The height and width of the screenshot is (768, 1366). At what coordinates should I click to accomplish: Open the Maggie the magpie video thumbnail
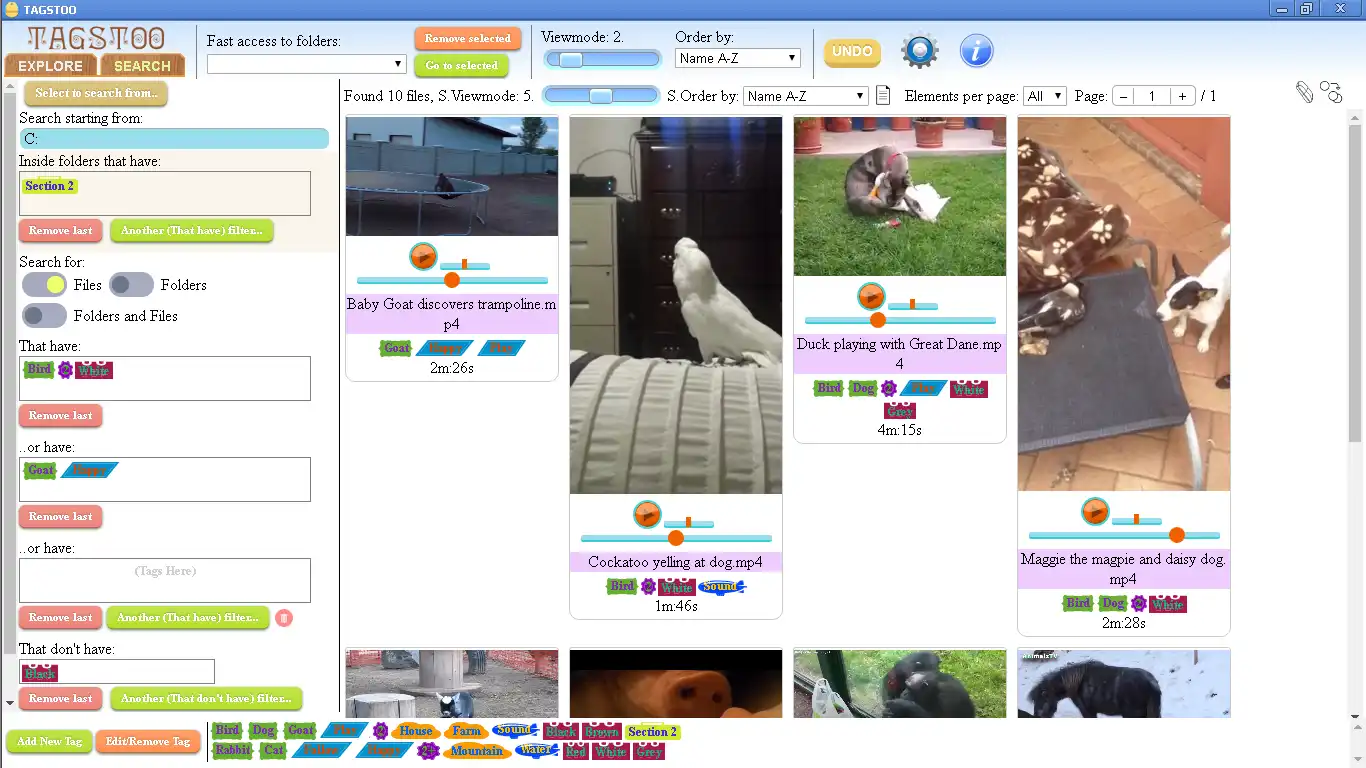point(1124,304)
